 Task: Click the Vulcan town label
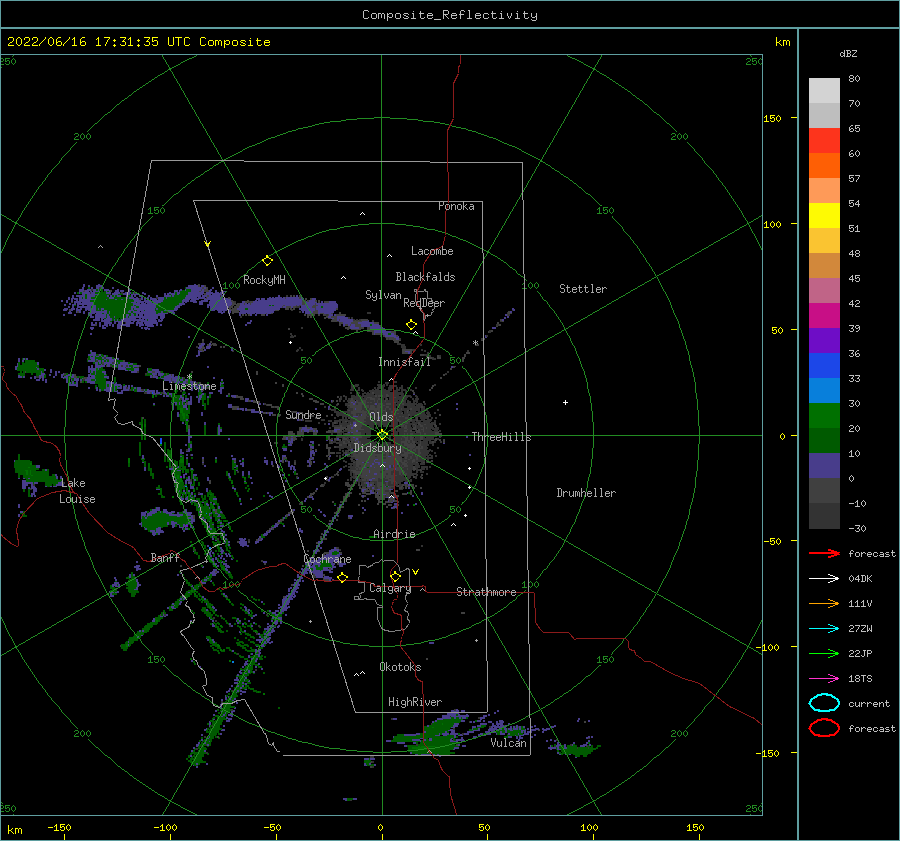pos(509,743)
